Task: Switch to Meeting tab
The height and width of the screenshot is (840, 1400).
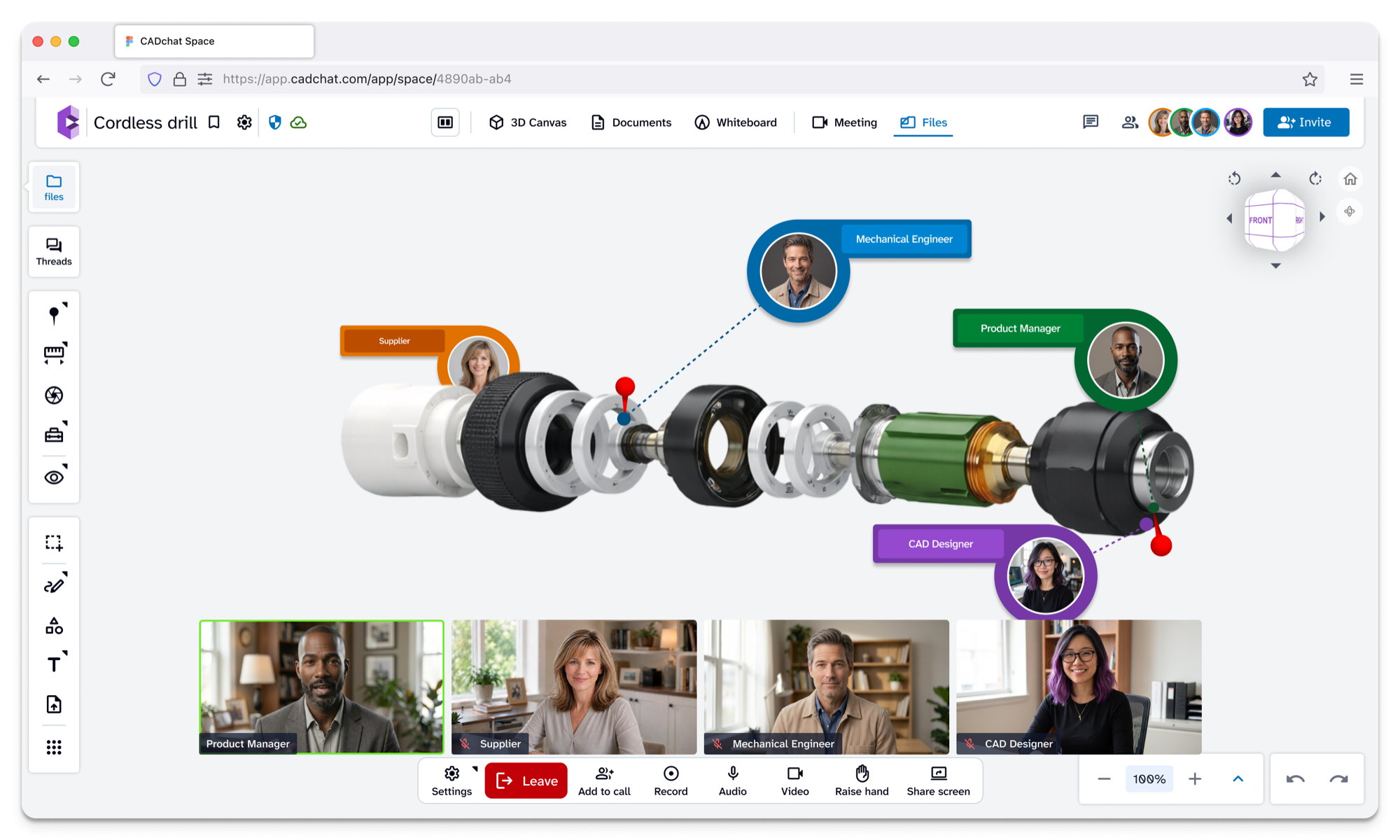Action: (844, 122)
